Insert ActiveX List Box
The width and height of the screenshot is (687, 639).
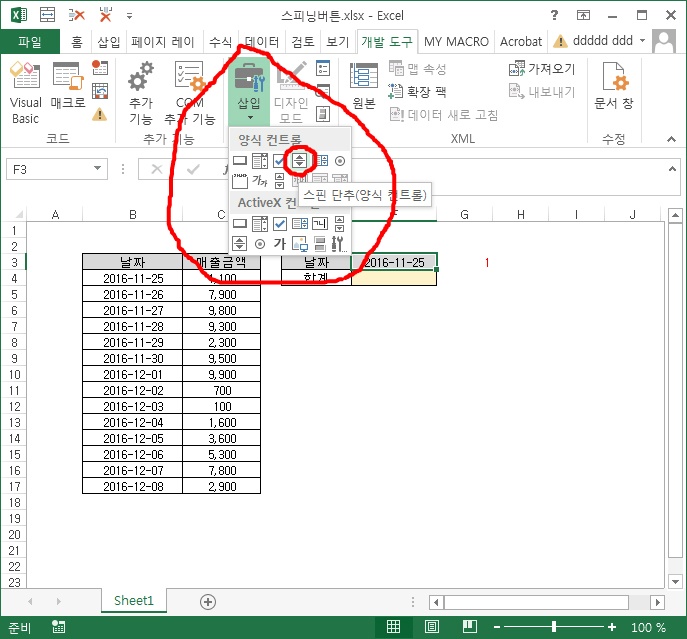[x=300, y=224]
